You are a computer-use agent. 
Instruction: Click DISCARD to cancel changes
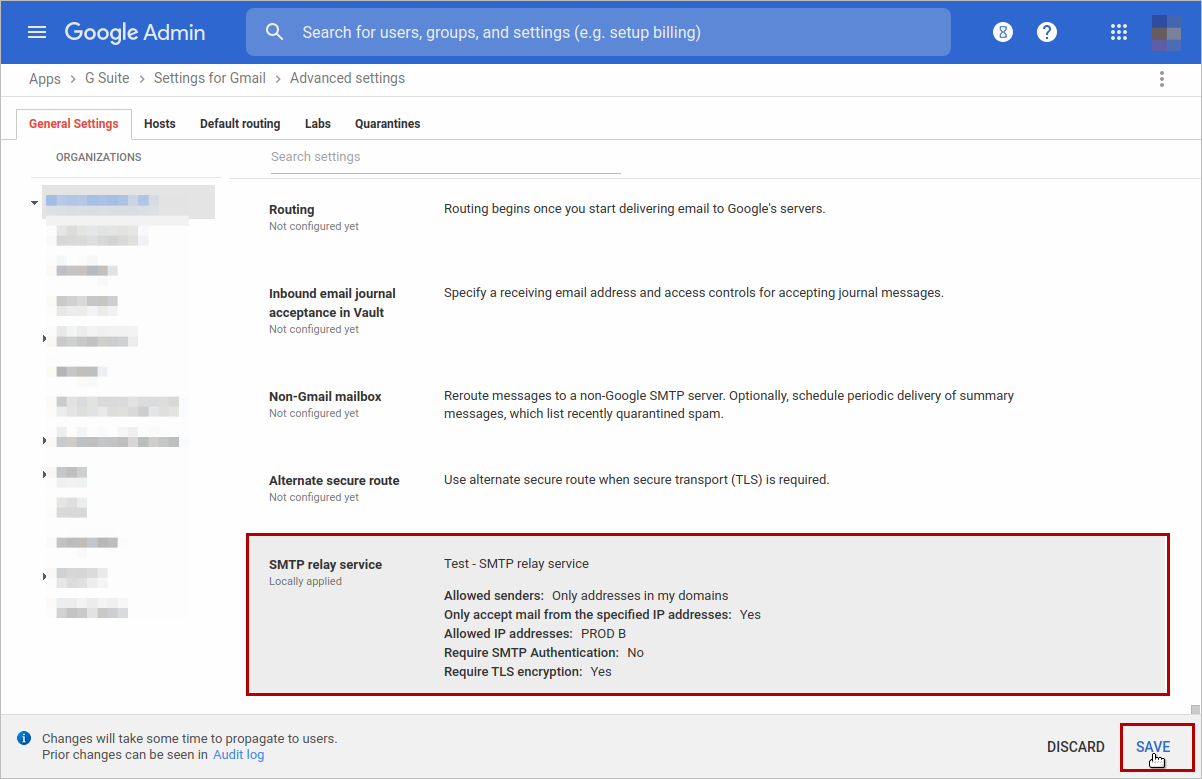(x=1075, y=747)
